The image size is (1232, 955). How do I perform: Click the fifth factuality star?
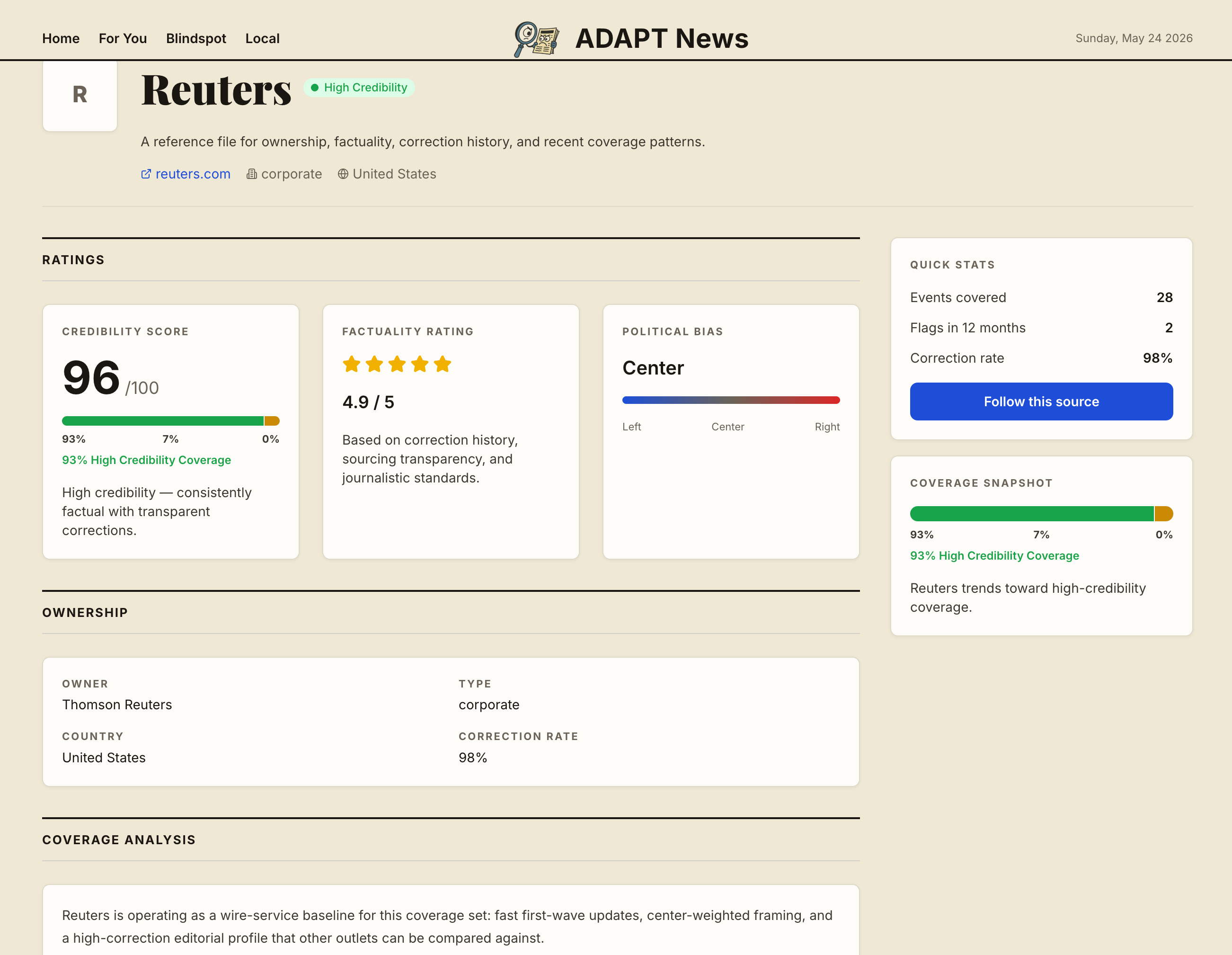(443, 364)
